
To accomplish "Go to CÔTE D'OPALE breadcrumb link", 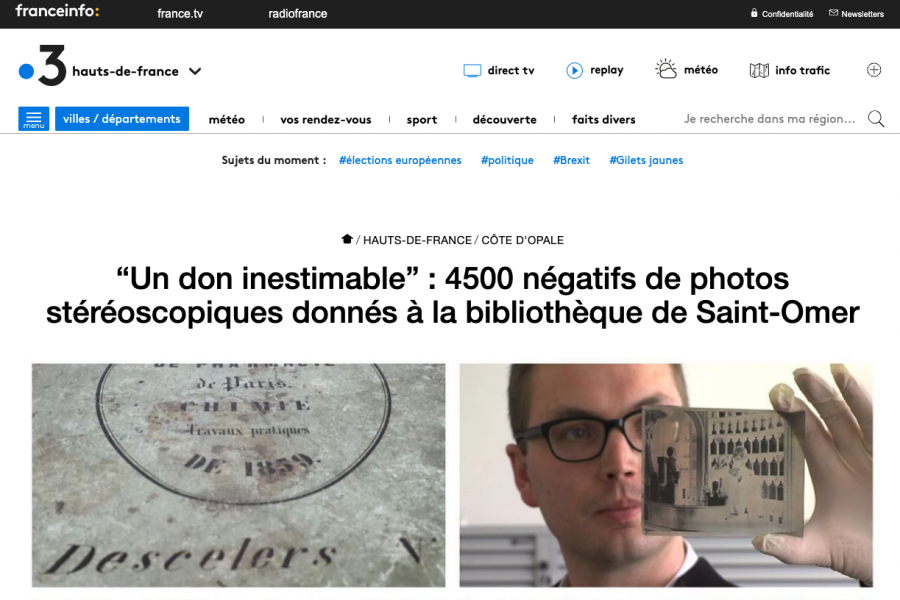I will click(x=522, y=240).
